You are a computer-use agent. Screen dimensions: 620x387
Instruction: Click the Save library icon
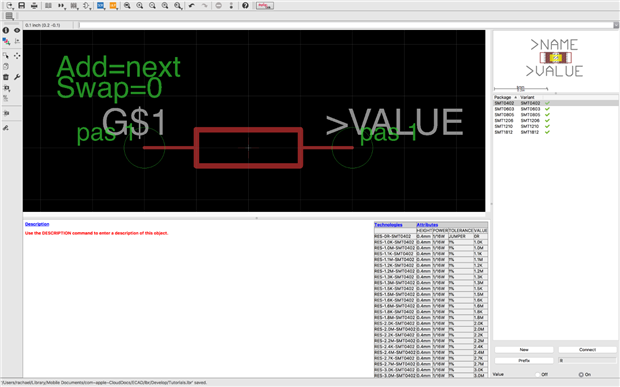pos(22,6)
